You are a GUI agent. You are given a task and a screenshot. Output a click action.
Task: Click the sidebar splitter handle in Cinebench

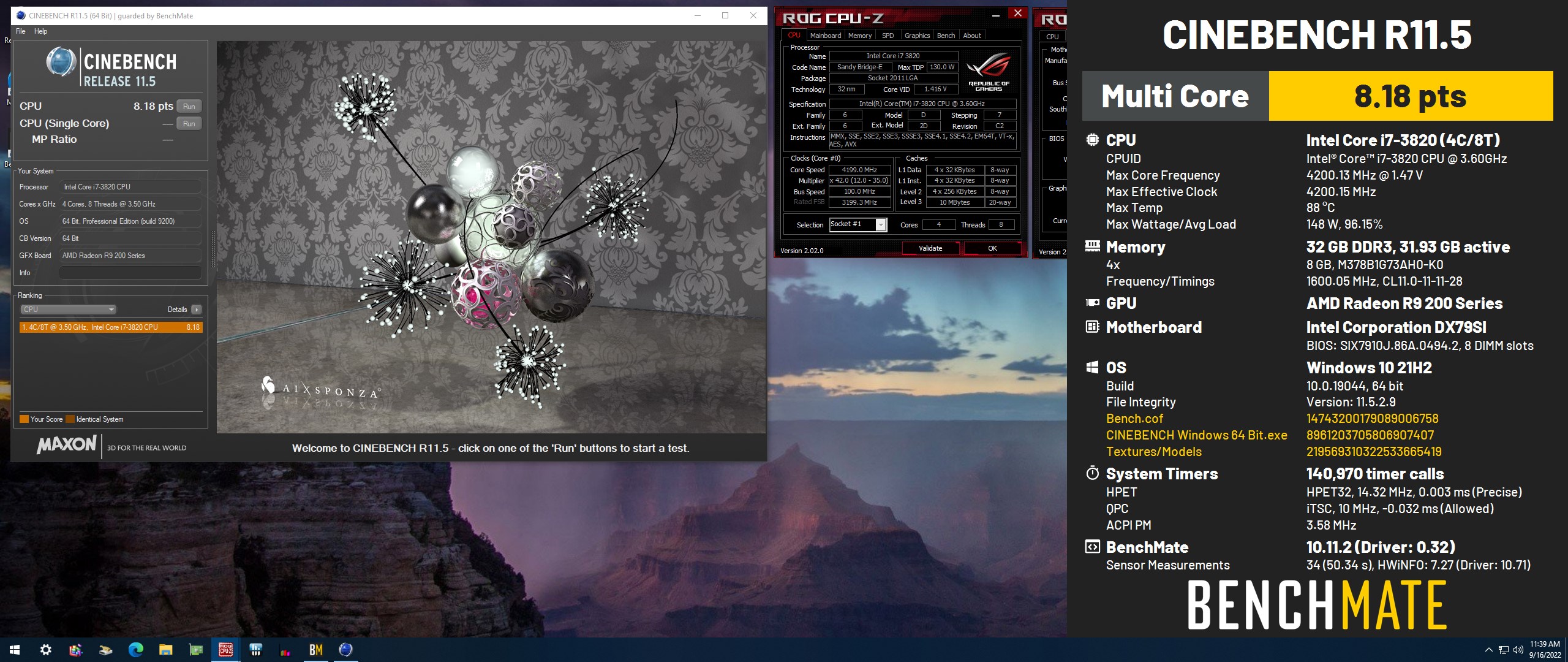point(213,248)
